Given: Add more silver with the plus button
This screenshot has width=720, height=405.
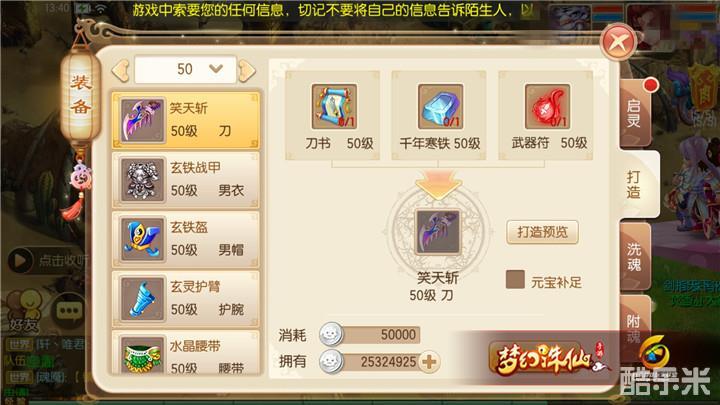Looking at the screenshot, I should click(x=429, y=362).
